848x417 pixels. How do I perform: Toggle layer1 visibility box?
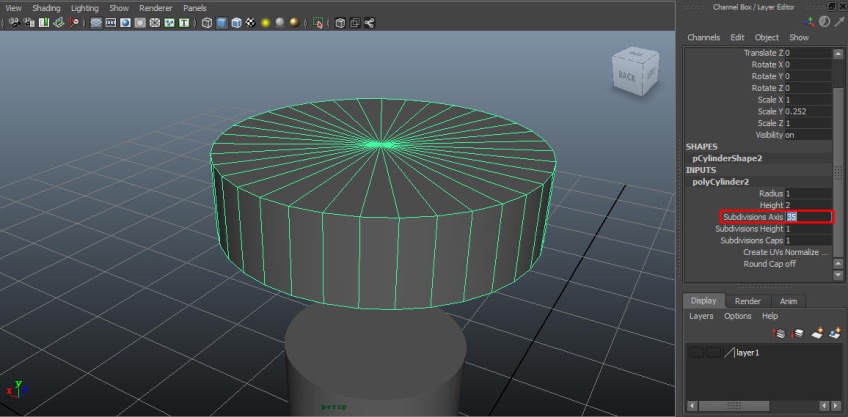click(x=697, y=353)
